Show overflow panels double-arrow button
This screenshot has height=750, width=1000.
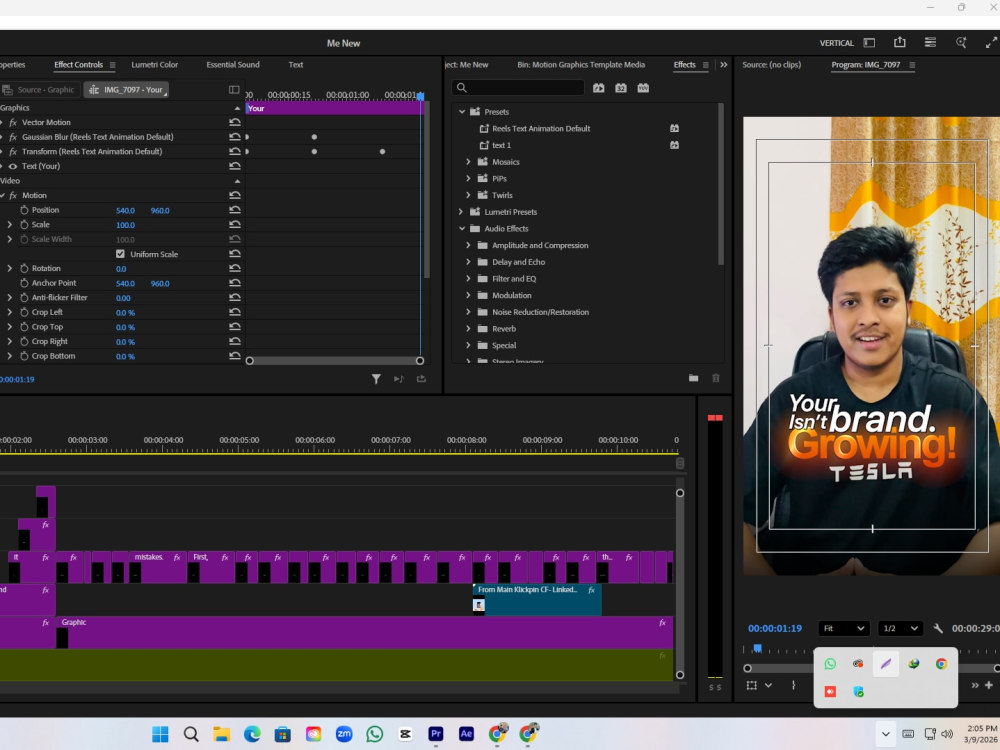click(724, 64)
